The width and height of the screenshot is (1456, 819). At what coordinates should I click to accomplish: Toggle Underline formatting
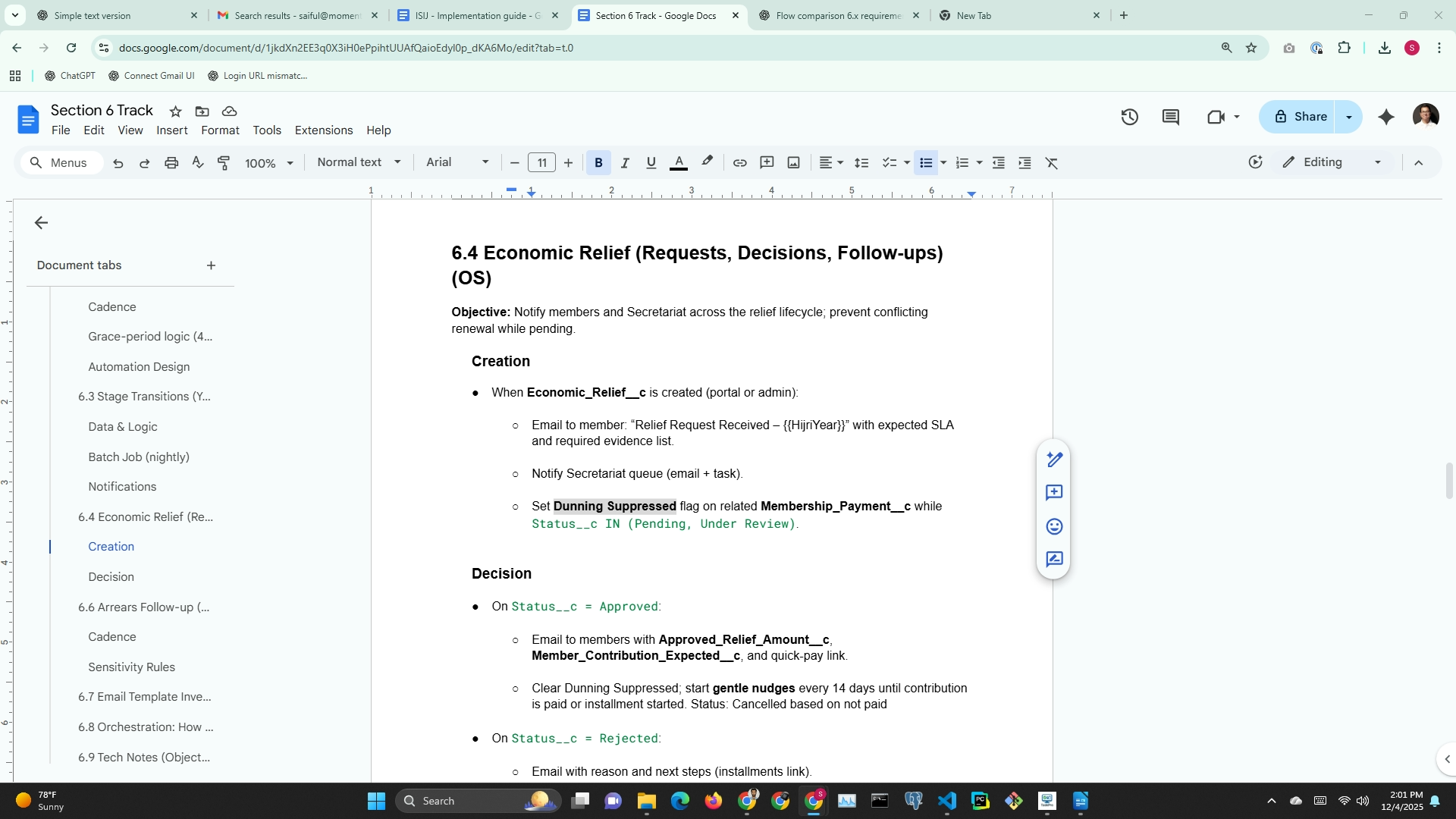[x=651, y=163]
